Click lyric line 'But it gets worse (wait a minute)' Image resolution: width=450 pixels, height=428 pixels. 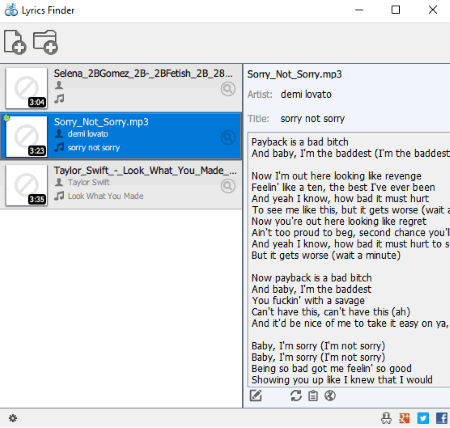click(x=326, y=256)
